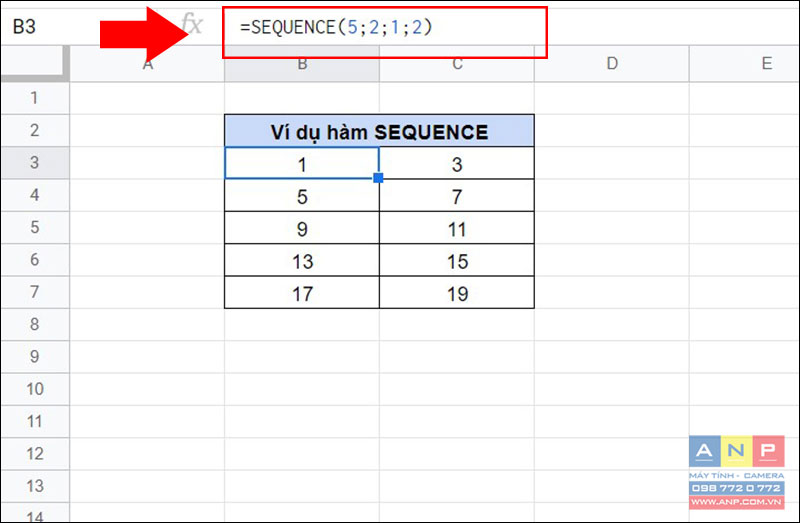
Task: Select cell containing 7
Action: pos(457,196)
